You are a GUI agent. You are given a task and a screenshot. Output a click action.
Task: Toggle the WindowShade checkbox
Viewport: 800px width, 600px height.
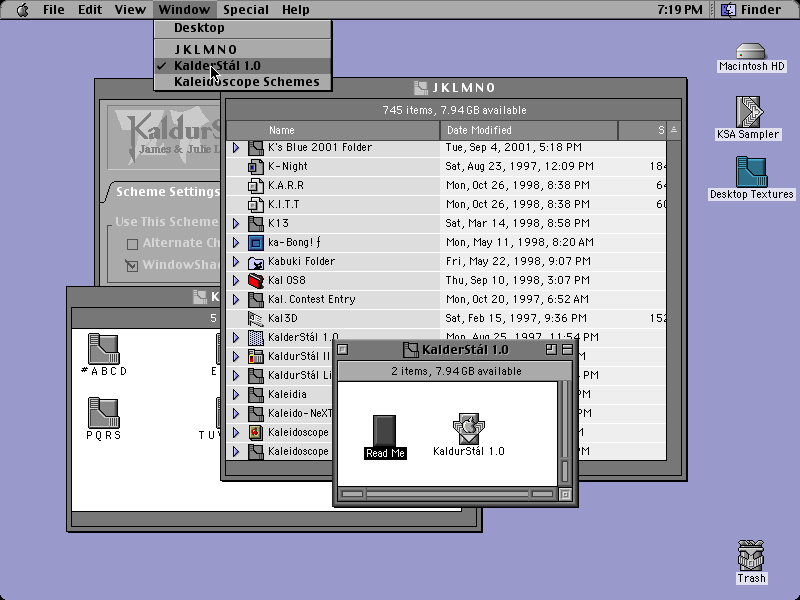[132, 265]
